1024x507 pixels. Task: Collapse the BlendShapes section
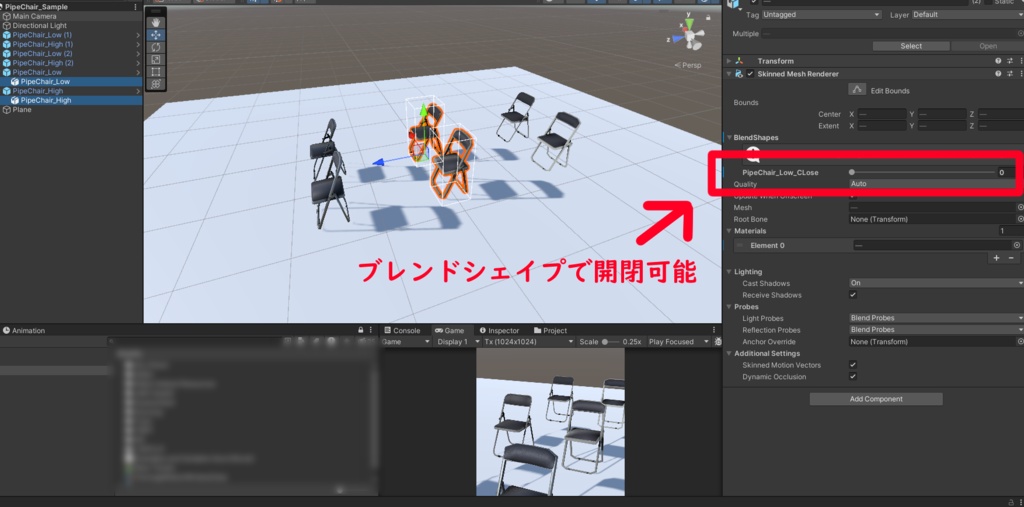[729, 138]
